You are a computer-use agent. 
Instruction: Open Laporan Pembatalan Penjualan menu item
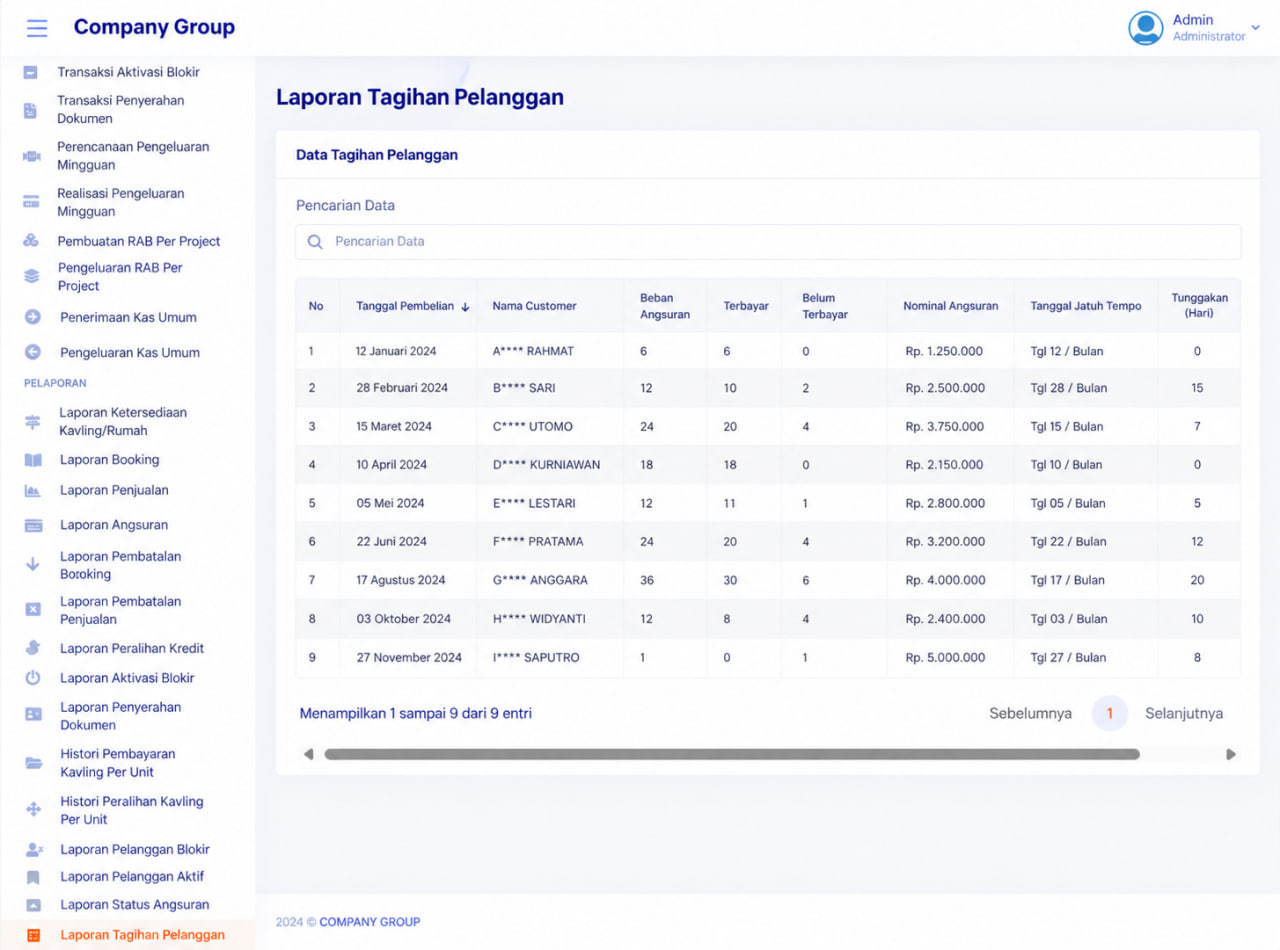[x=120, y=610]
